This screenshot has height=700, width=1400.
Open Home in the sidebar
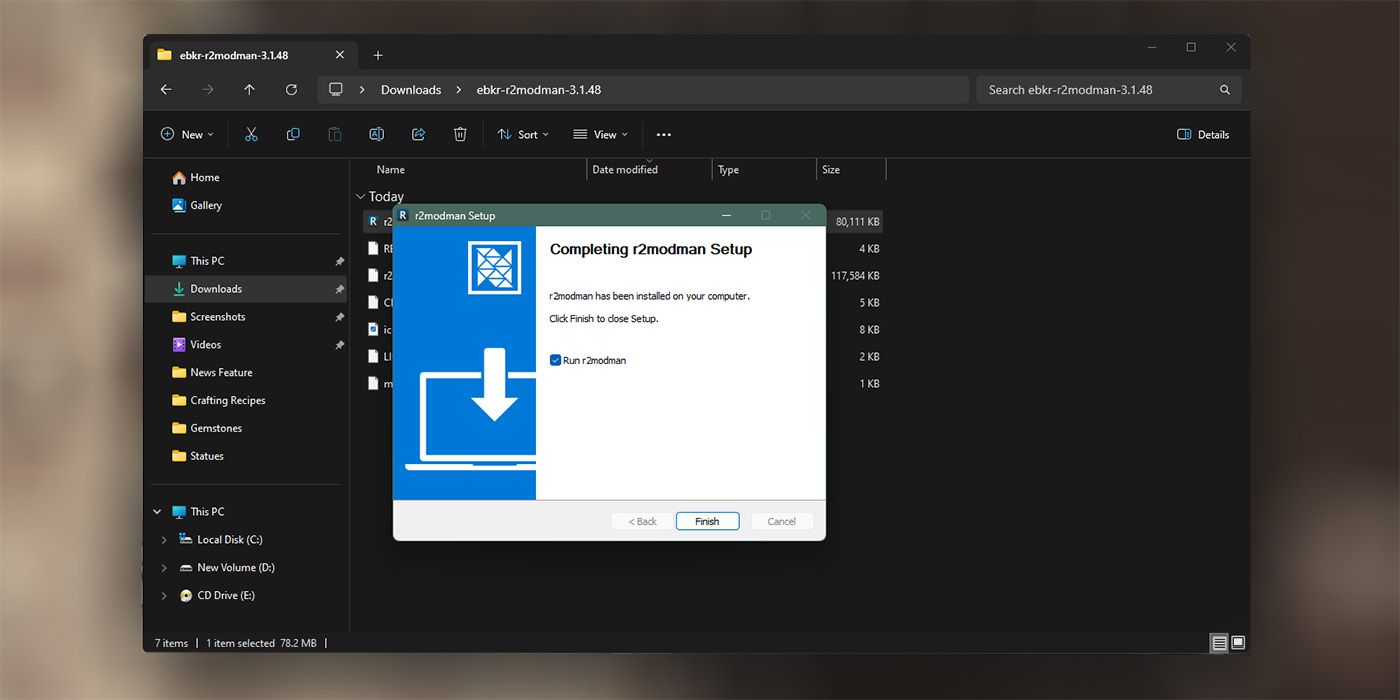click(195, 177)
